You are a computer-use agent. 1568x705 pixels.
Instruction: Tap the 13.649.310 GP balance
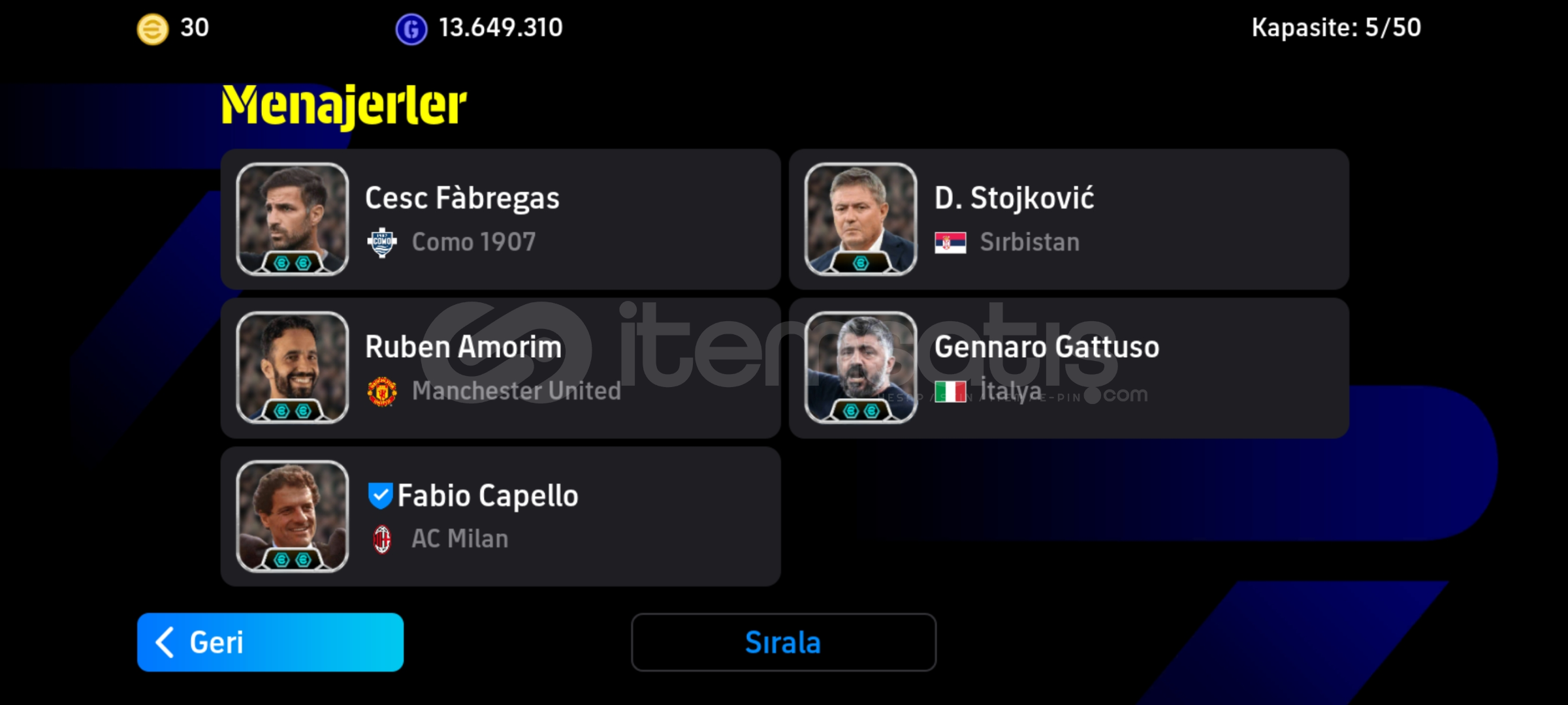tap(500, 27)
